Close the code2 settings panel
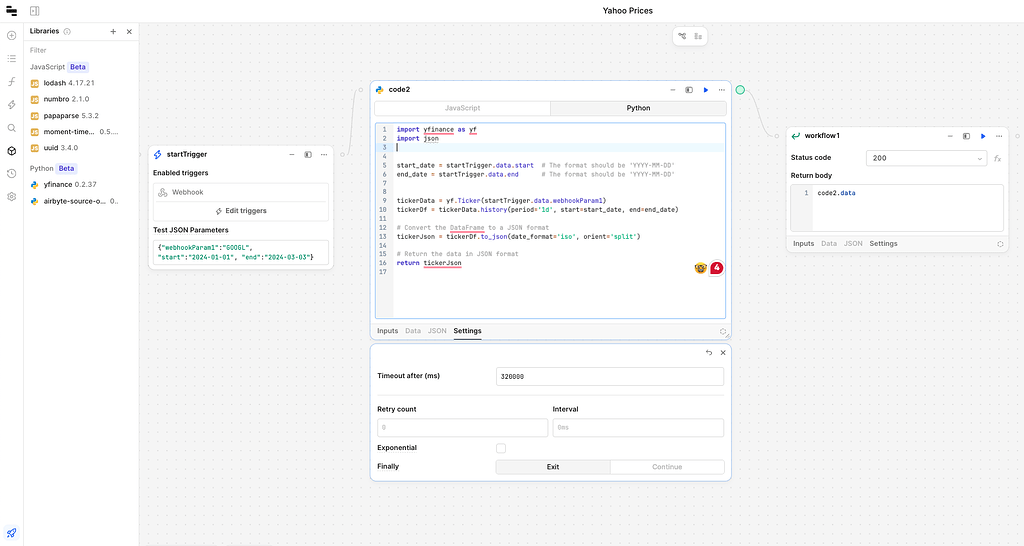The width and height of the screenshot is (1024, 546). tap(723, 353)
